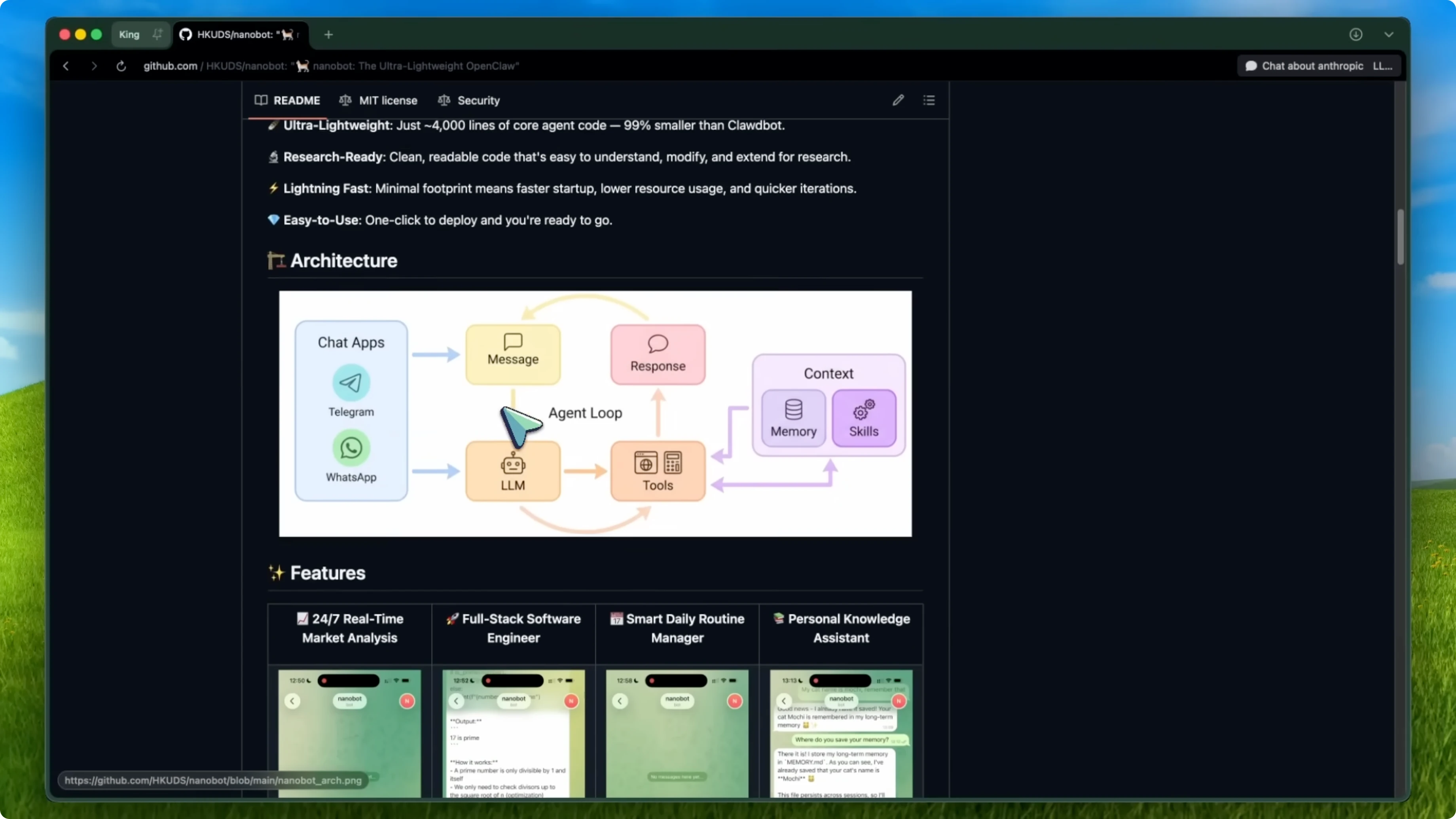Screen dimensions: 1456x819
Task: Click the forward navigation arrow
Action: [x=94, y=66]
